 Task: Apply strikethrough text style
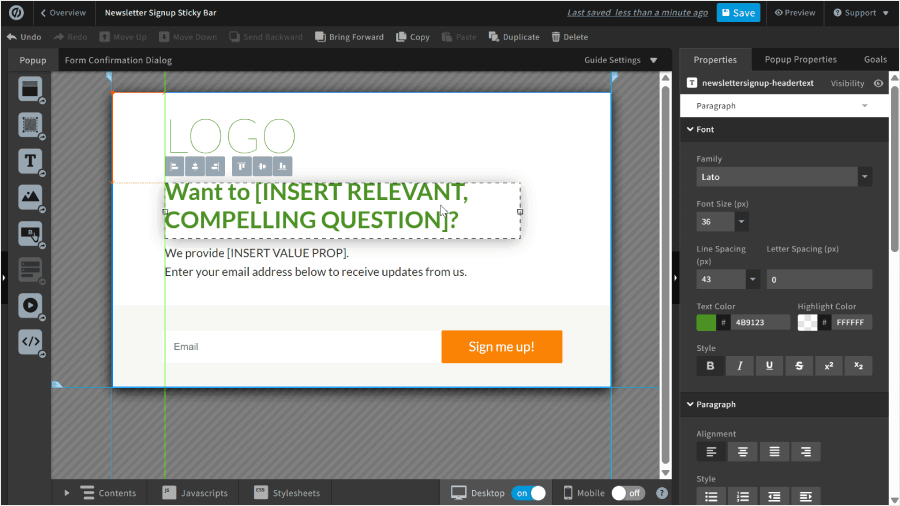coord(799,366)
